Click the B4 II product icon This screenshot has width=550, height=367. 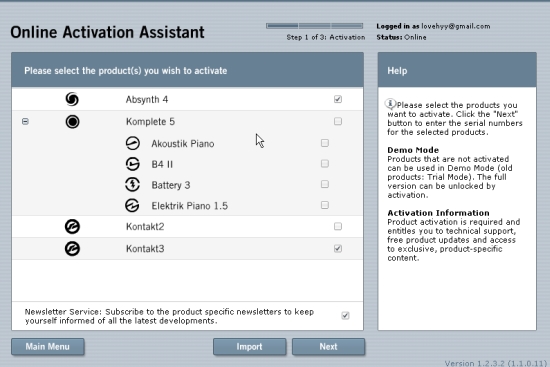pyautogui.click(x=133, y=164)
